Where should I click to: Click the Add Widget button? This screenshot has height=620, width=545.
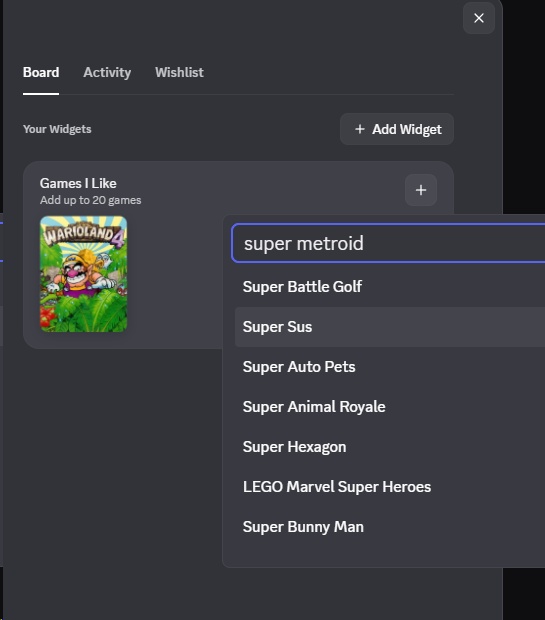click(x=397, y=129)
